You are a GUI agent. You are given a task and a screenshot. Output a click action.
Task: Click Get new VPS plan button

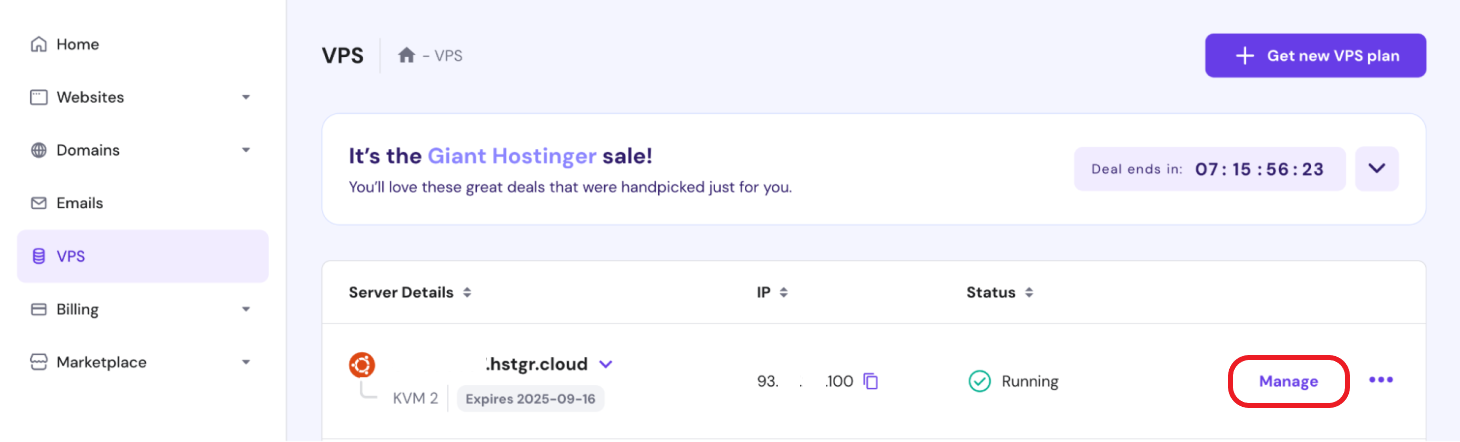(1315, 56)
